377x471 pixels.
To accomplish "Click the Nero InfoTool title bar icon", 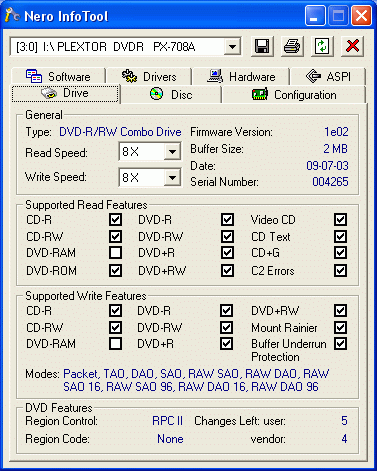I will point(13,15).
